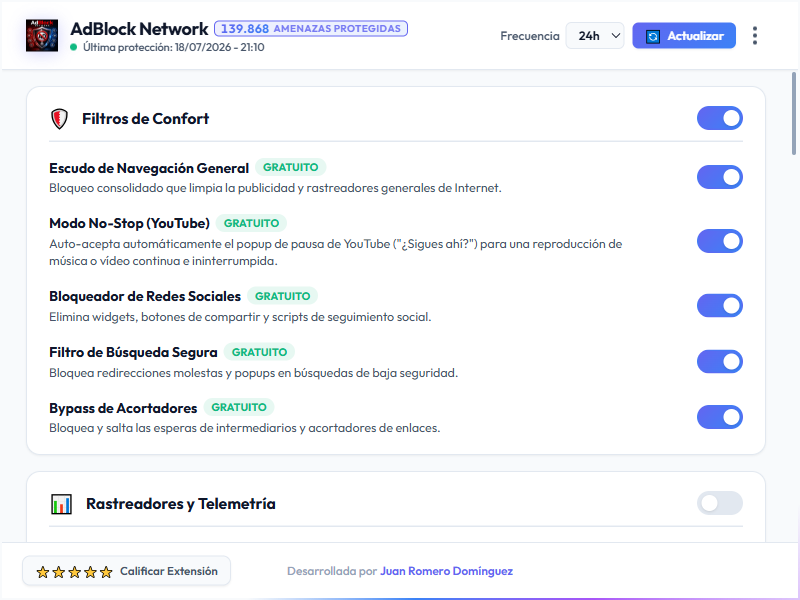Viewport: 800px width, 600px height.
Task: Turn off Modo No-Stop (YouTube) switch
Action: coord(719,241)
